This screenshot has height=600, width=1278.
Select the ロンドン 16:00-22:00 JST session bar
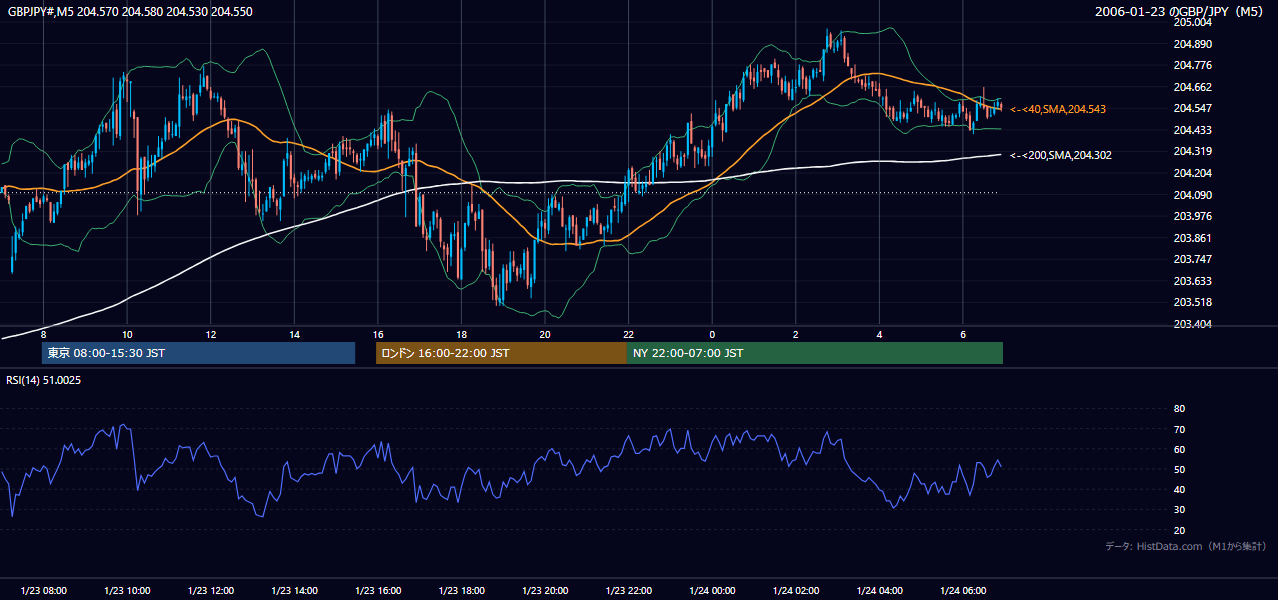pyautogui.click(x=501, y=353)
